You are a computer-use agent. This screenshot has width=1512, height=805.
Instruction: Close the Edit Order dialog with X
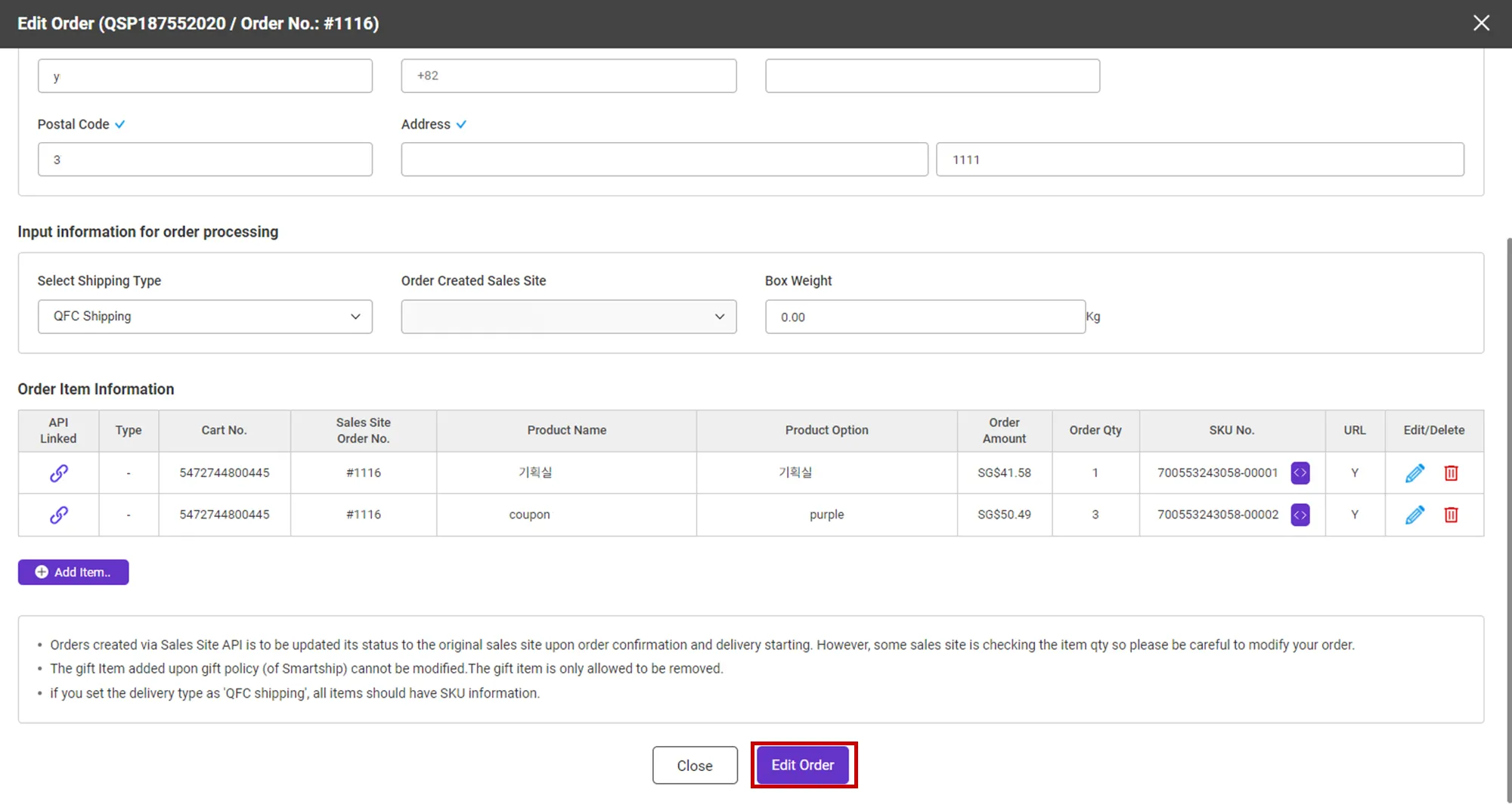tap(1481, 23)
